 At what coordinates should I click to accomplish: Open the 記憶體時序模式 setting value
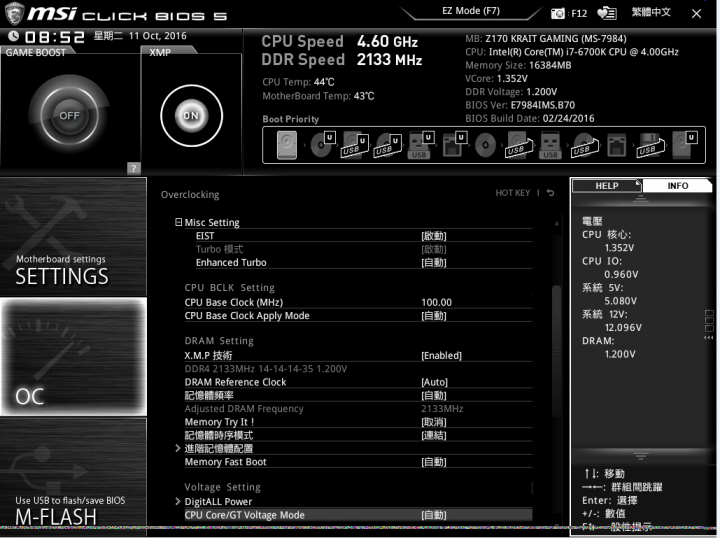click(x=433, y=436)
